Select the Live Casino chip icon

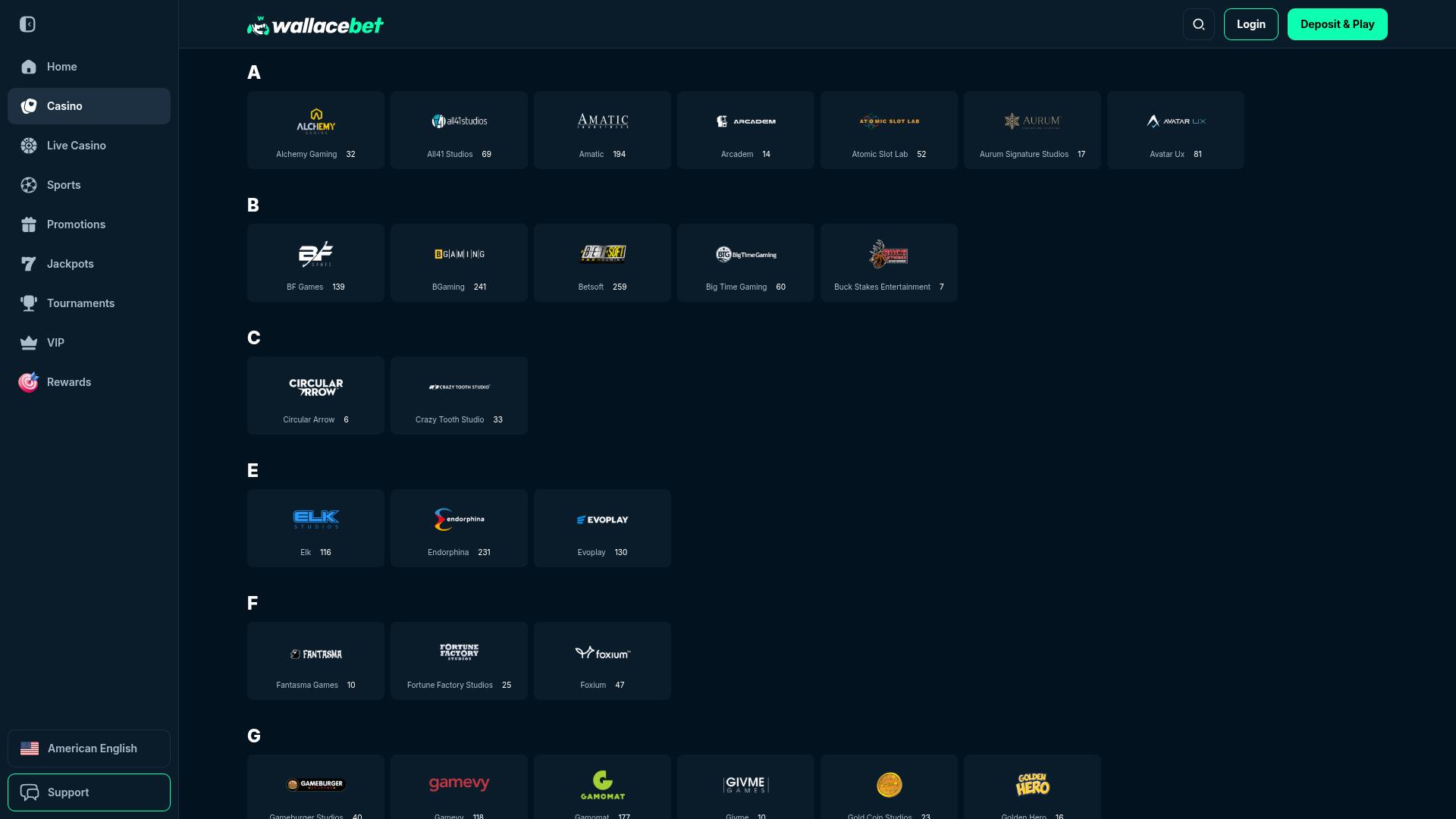29,146
